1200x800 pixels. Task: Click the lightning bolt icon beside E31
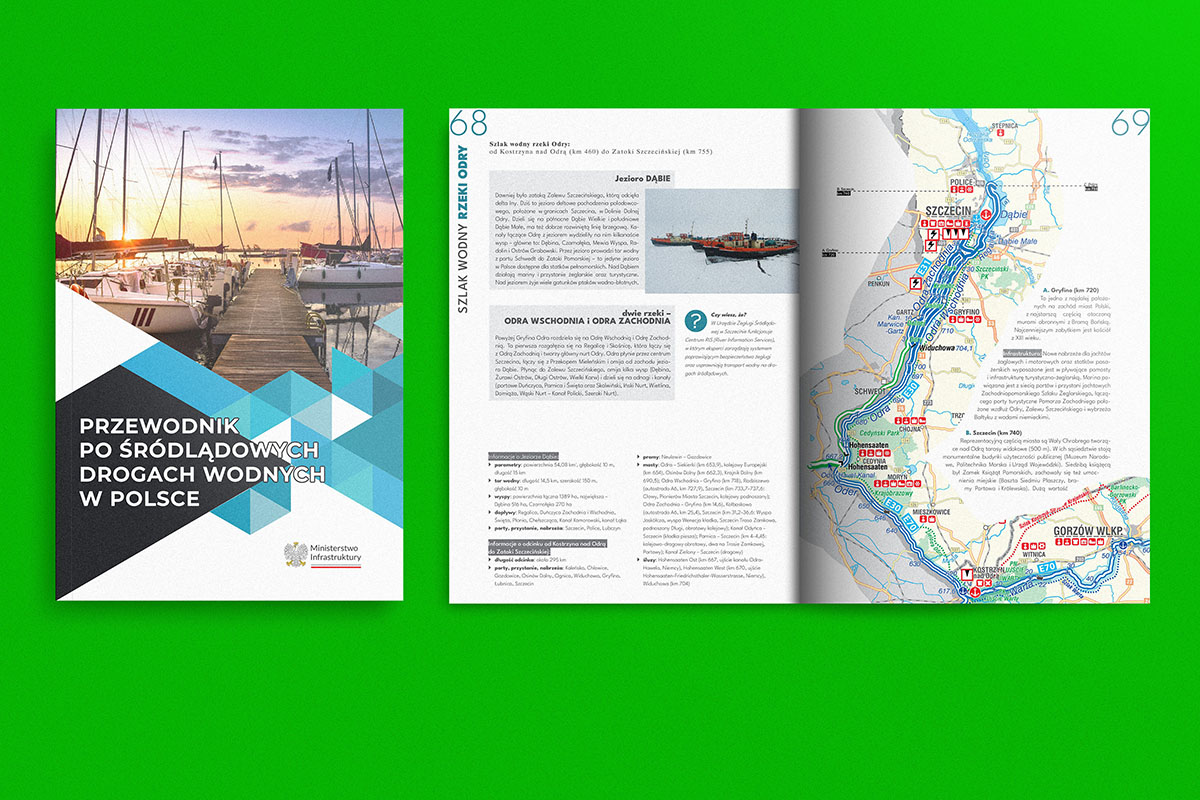click(916, 283)
